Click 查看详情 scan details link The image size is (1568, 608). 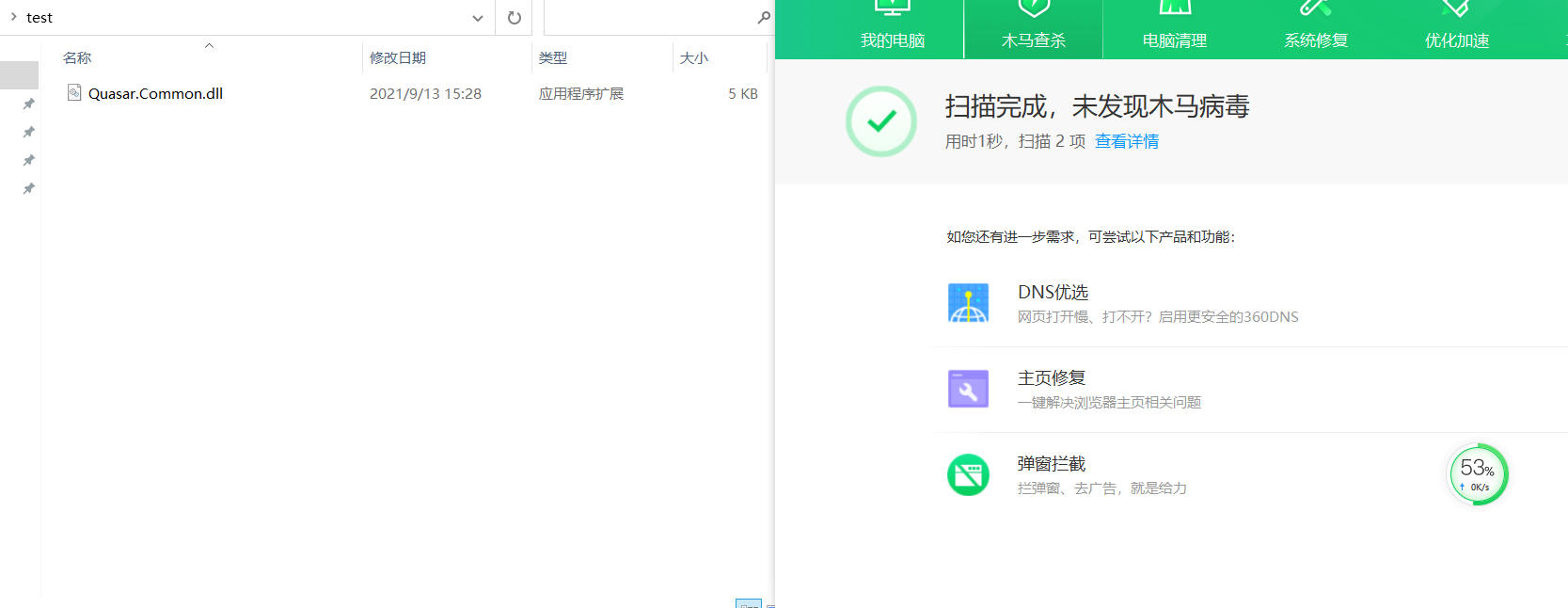point(1127,141)
